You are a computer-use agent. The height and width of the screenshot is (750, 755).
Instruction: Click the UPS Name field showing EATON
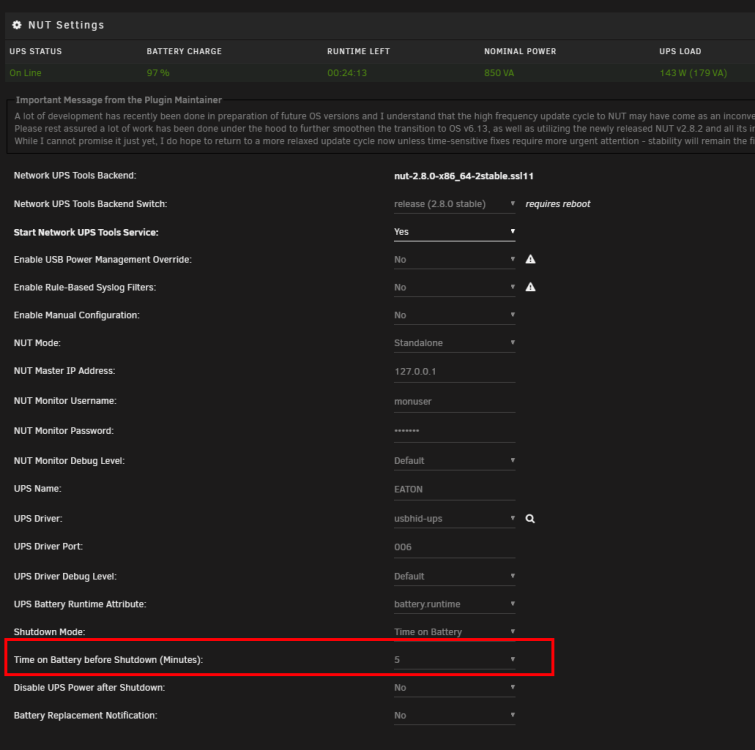point(455,490)
